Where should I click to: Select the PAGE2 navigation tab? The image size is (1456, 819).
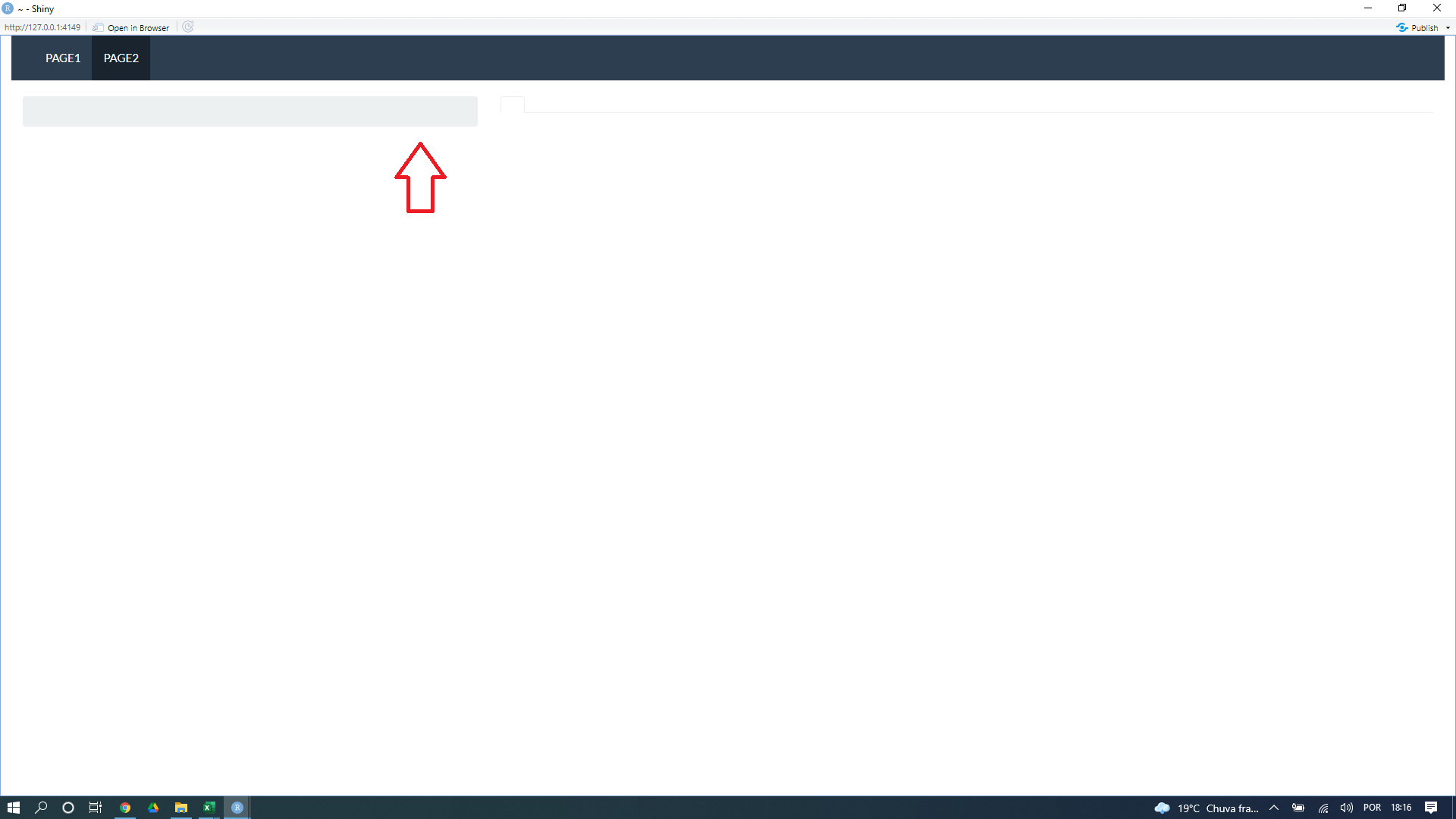[x=120, y=57]
